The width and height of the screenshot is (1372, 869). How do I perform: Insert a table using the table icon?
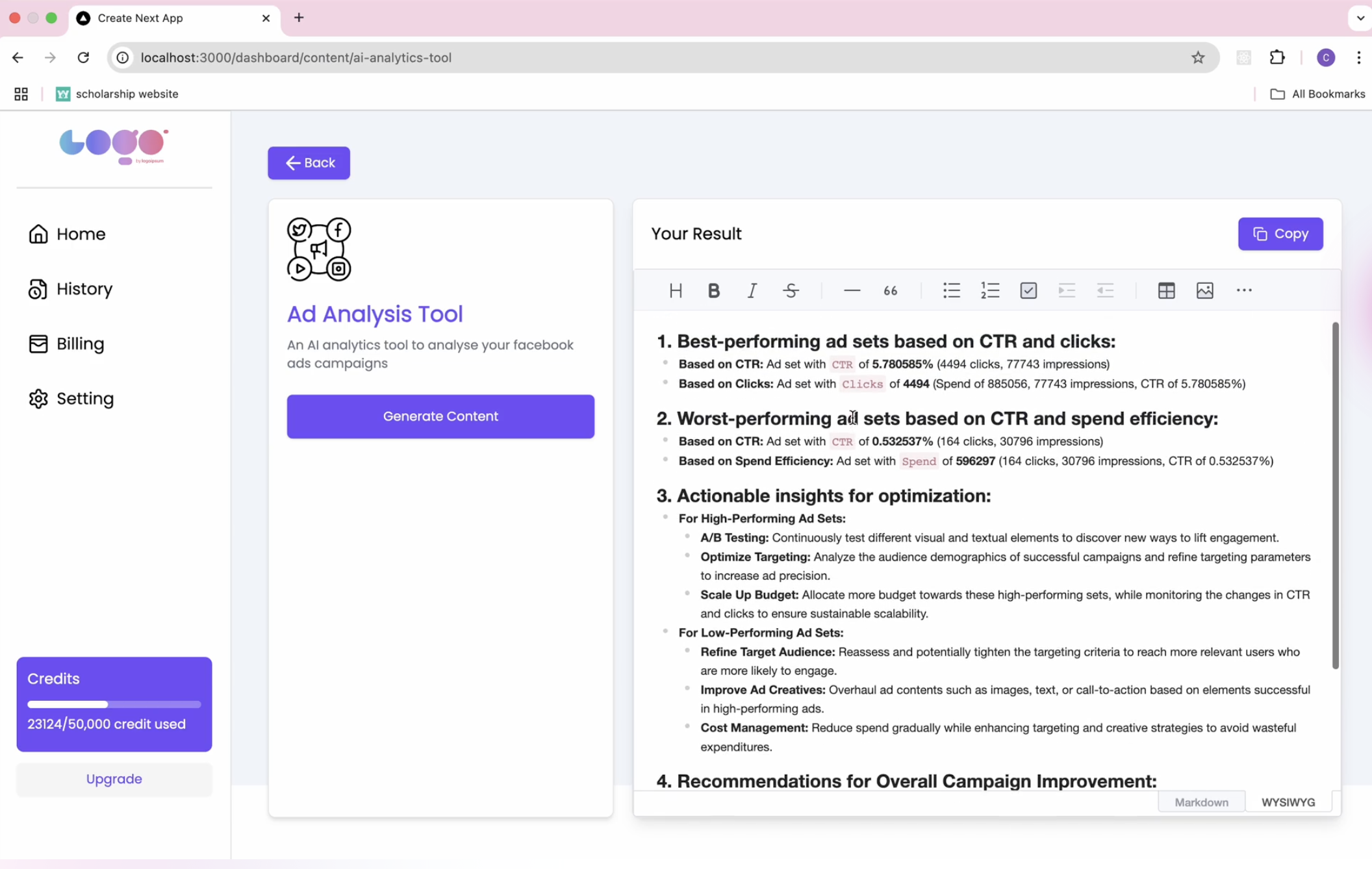pyautogui.click(x=1166, y=290)
